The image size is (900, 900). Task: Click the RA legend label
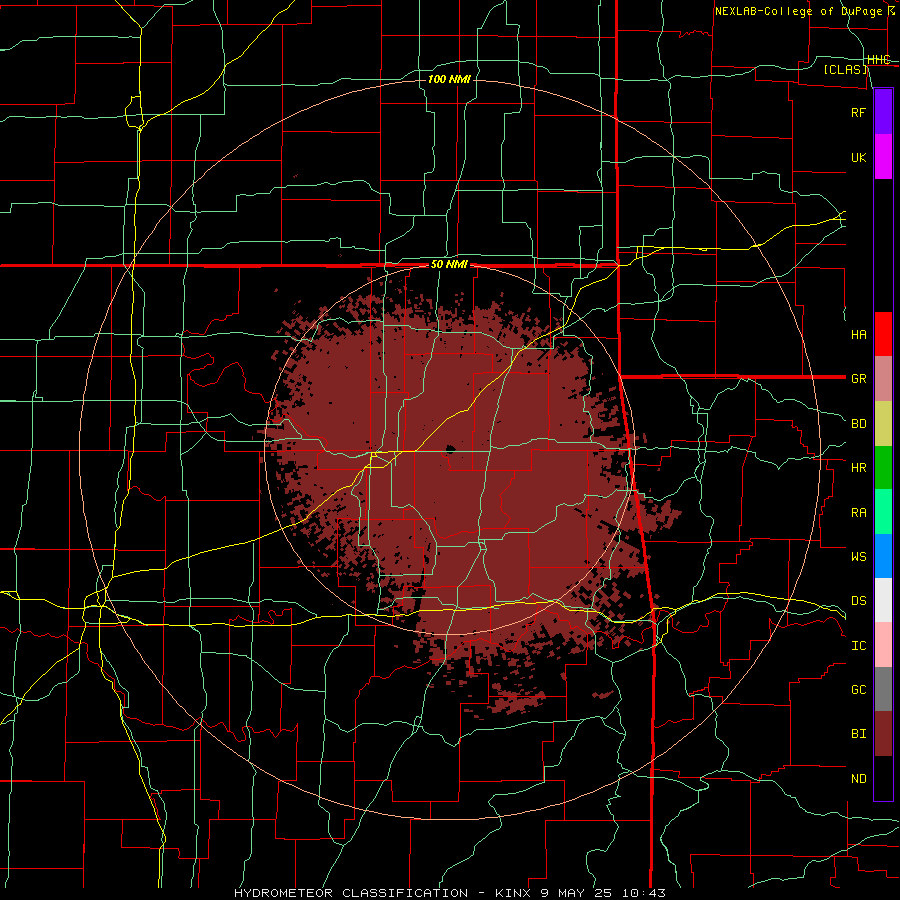[858, 513]
